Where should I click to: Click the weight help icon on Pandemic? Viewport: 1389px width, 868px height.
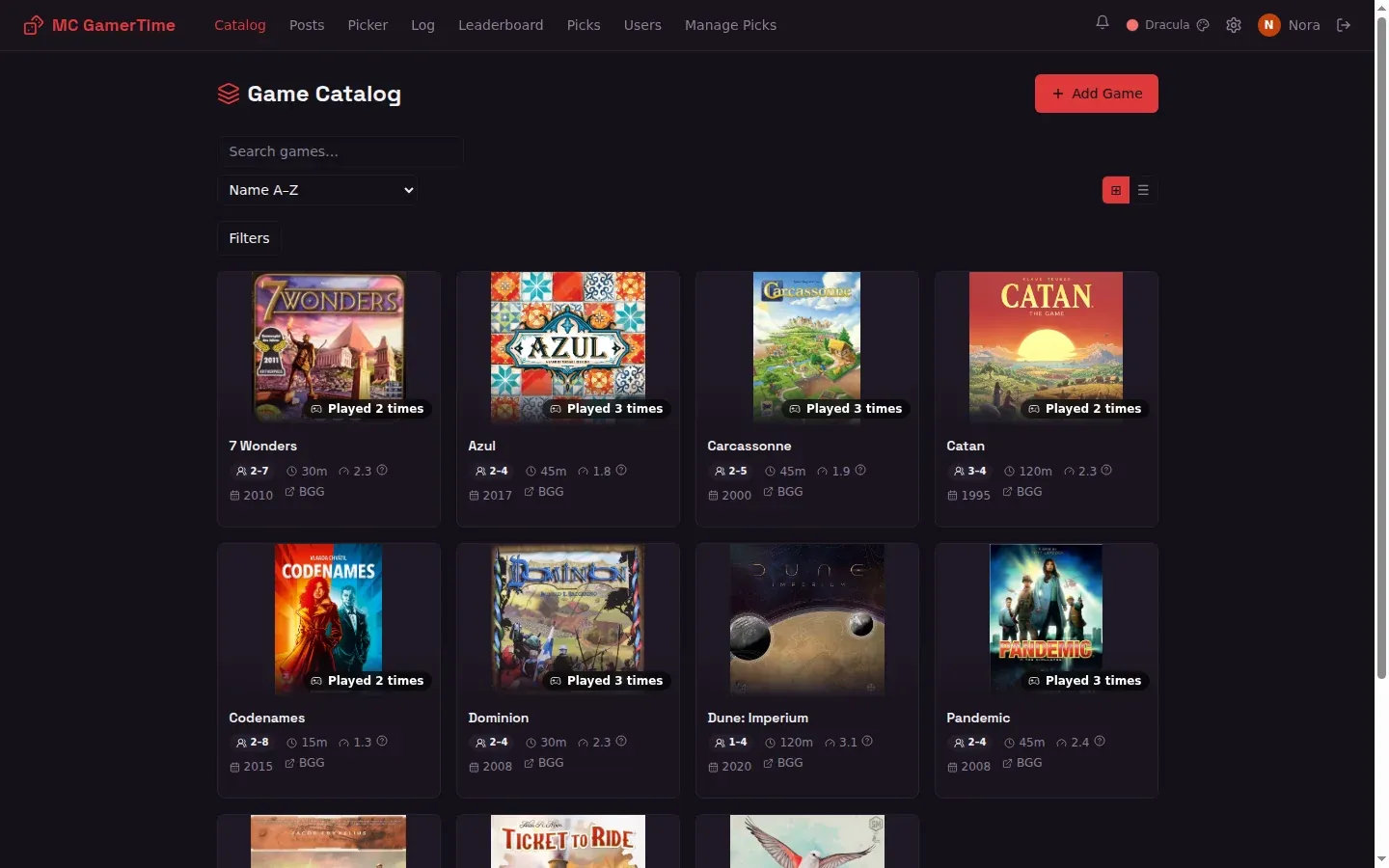pos(1100,741)
